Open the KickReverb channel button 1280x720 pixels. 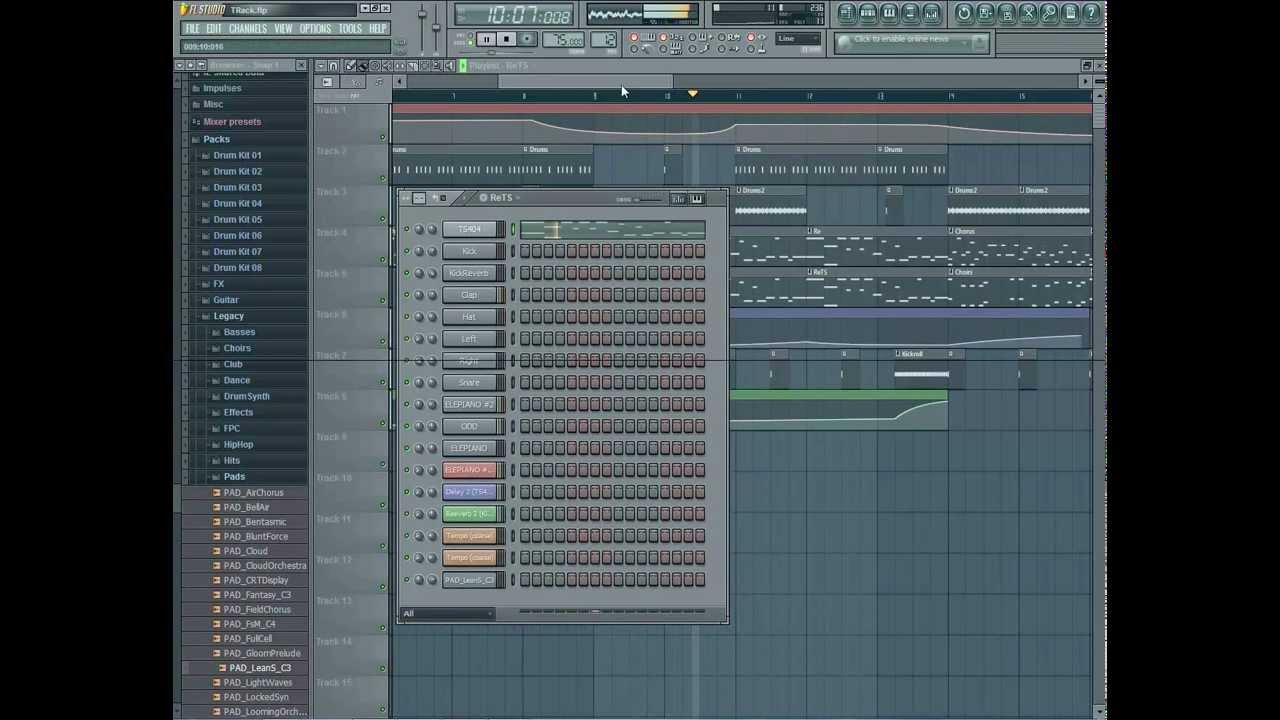pyautogui.click(x=469, y=273)
